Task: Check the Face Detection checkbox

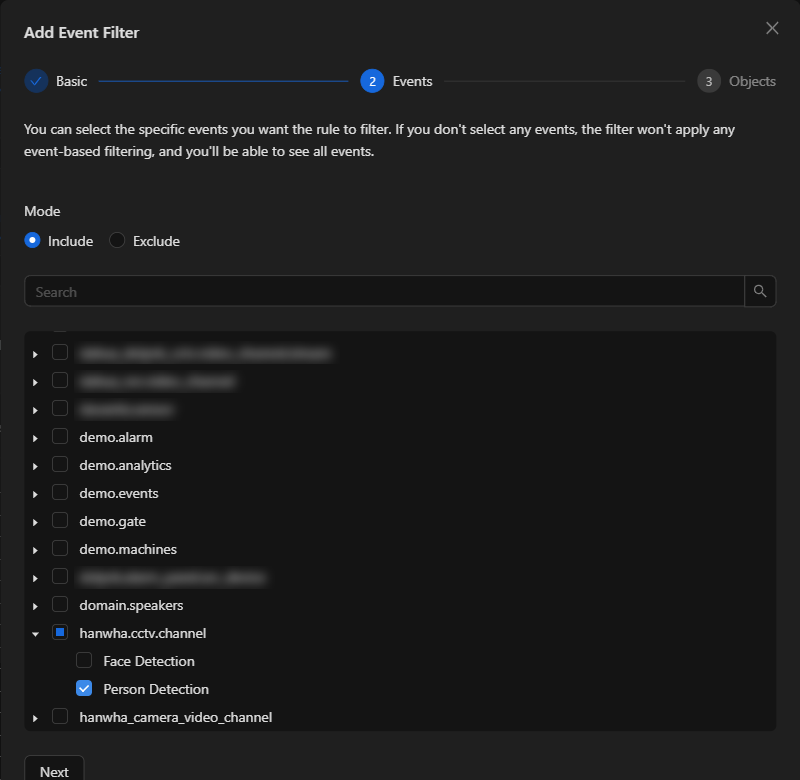Action: tap(84, 661)
